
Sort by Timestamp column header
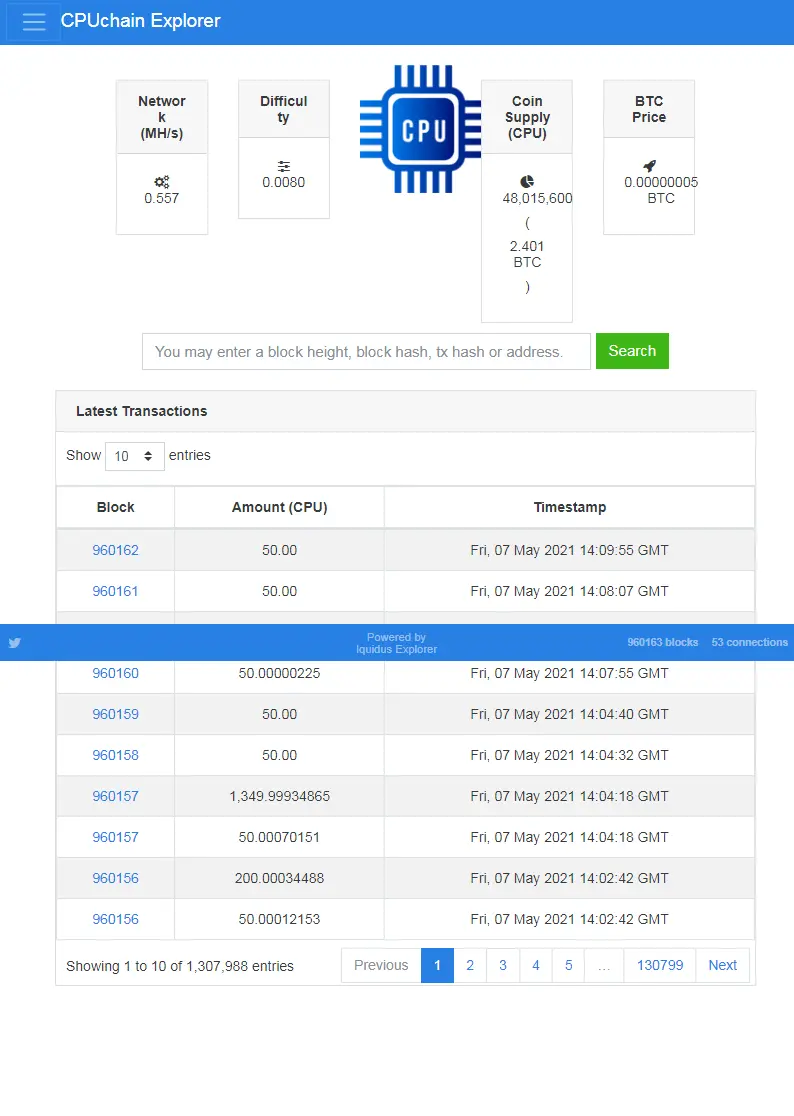pyautogui.click(x=570, y=507)
